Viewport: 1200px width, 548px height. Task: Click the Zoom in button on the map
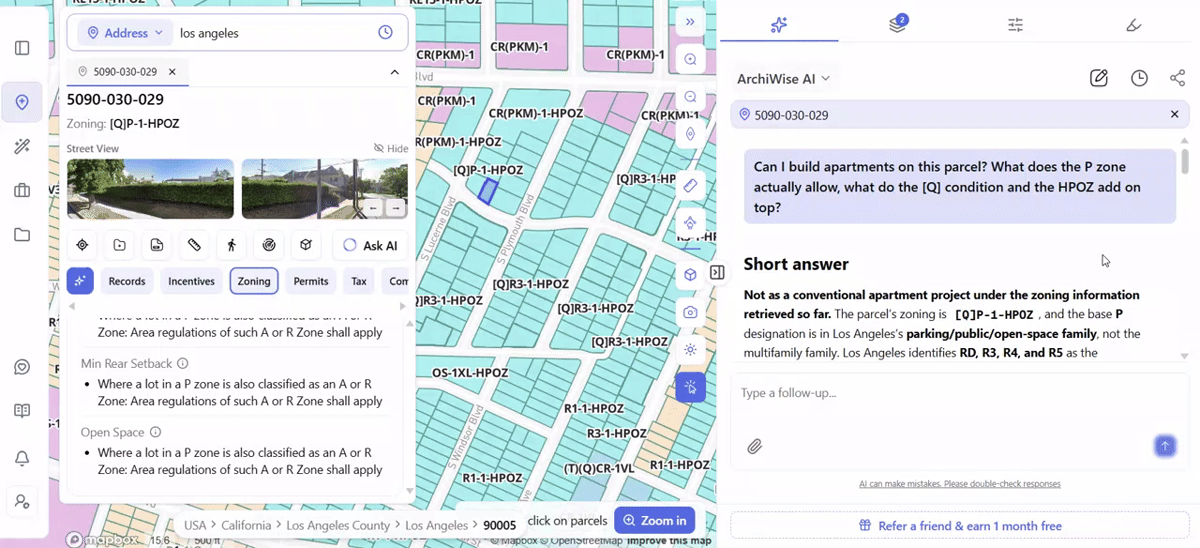[x=655, y=520]
